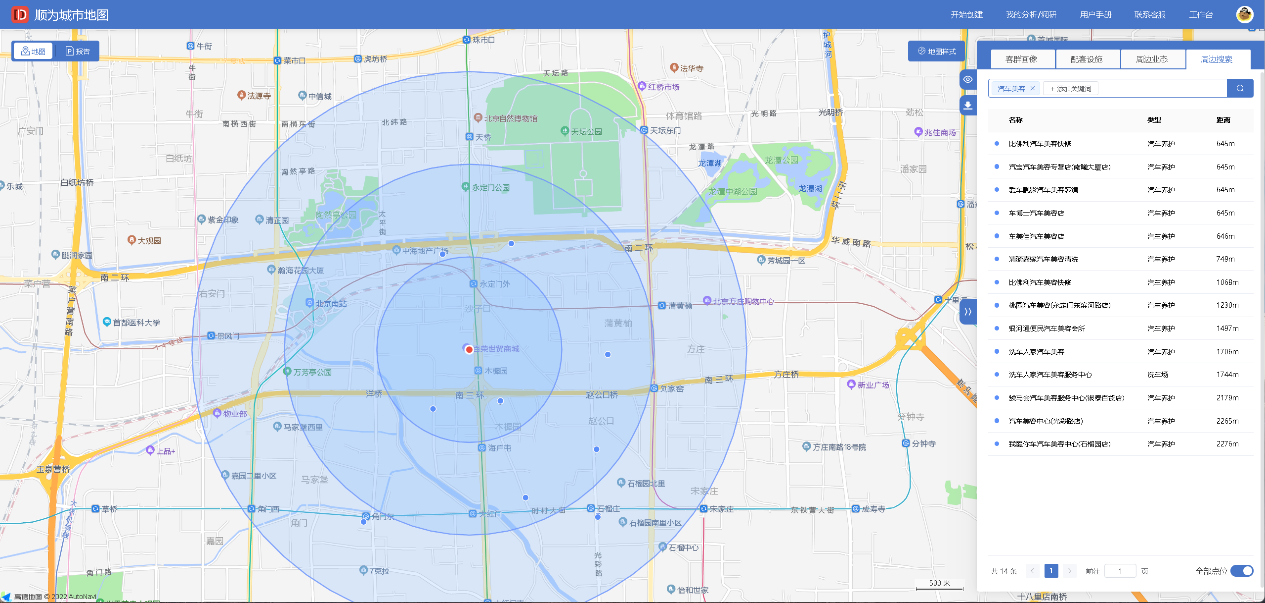Open the user avatar menu
Image resolution: width=1265 pixels, height=603 pixels.
pyautogui.click(x=1245, y=14)
